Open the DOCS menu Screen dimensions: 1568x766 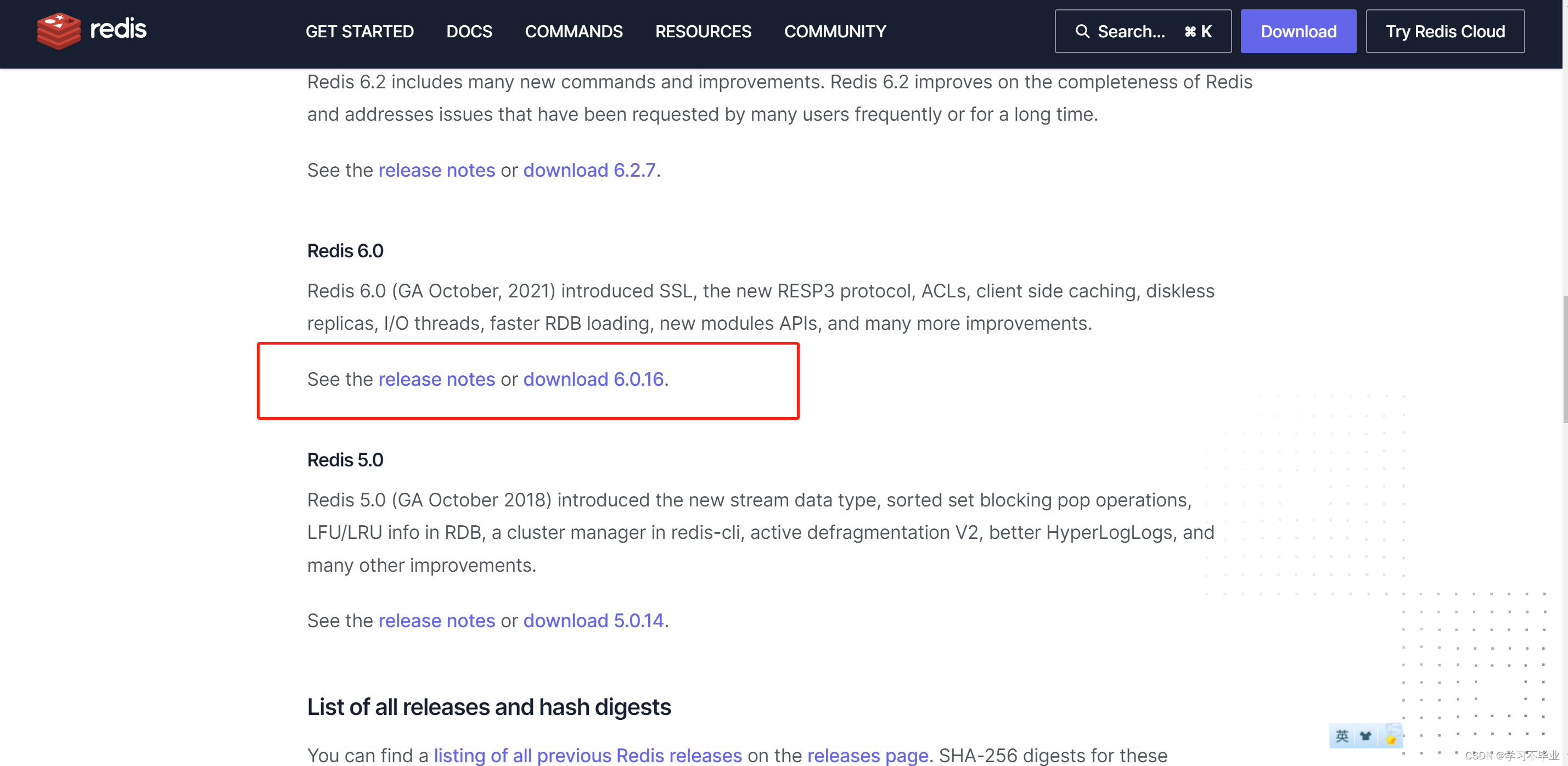pyautogui.click(x=469, y=32)
